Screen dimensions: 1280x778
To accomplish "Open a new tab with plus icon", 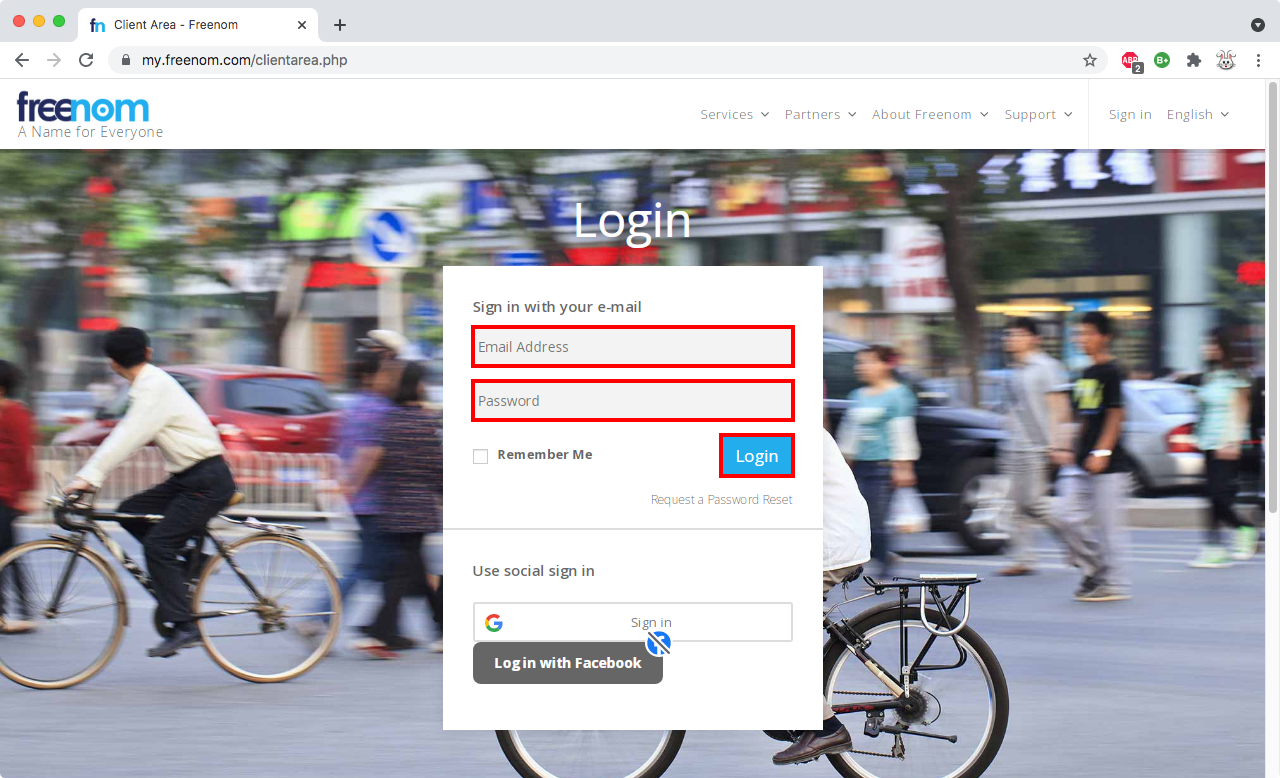I will pyautogui.click(x=340, y=24).
